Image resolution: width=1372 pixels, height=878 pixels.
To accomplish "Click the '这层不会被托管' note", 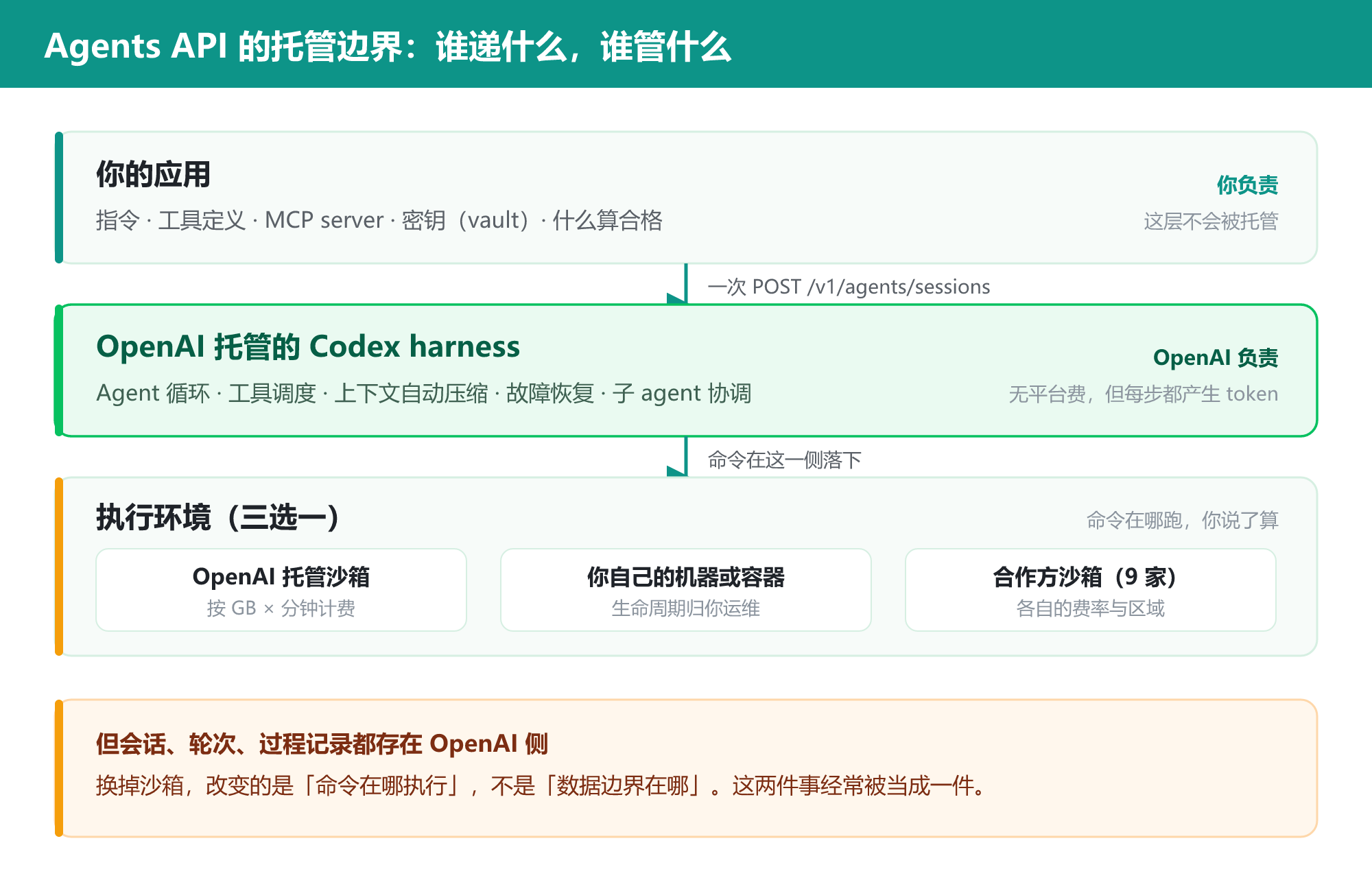I will (x=1211, y=221).
